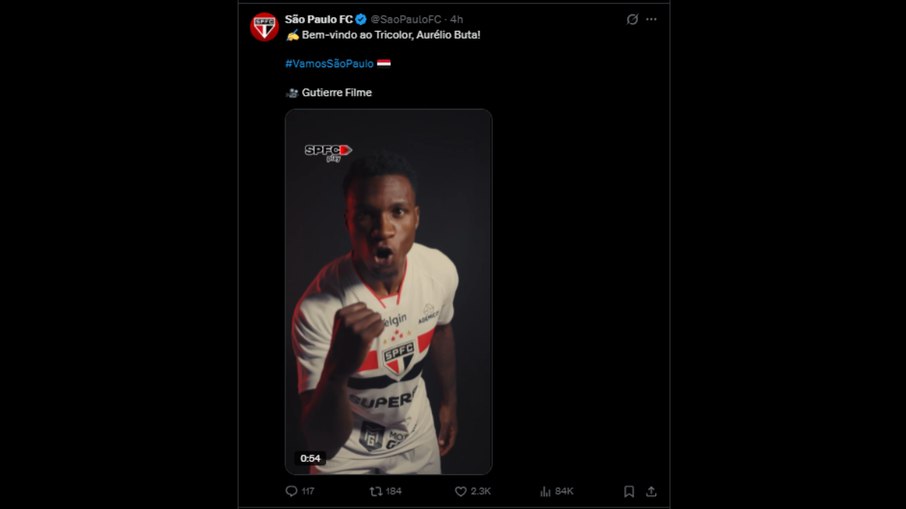The width and height of the screenshot is (906, 509).
Task: Play the Aurélio Buta welcome video
Action: (x=388, y=291)
